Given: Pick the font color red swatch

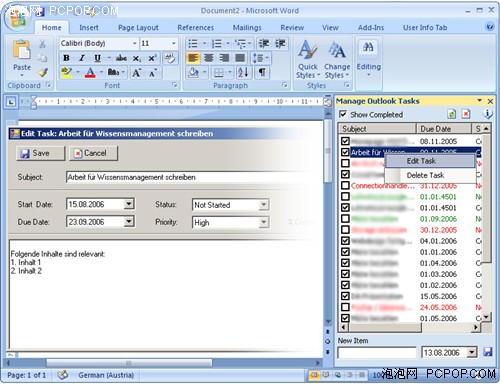Looking at the screenshot, I should tap(90, 72).
